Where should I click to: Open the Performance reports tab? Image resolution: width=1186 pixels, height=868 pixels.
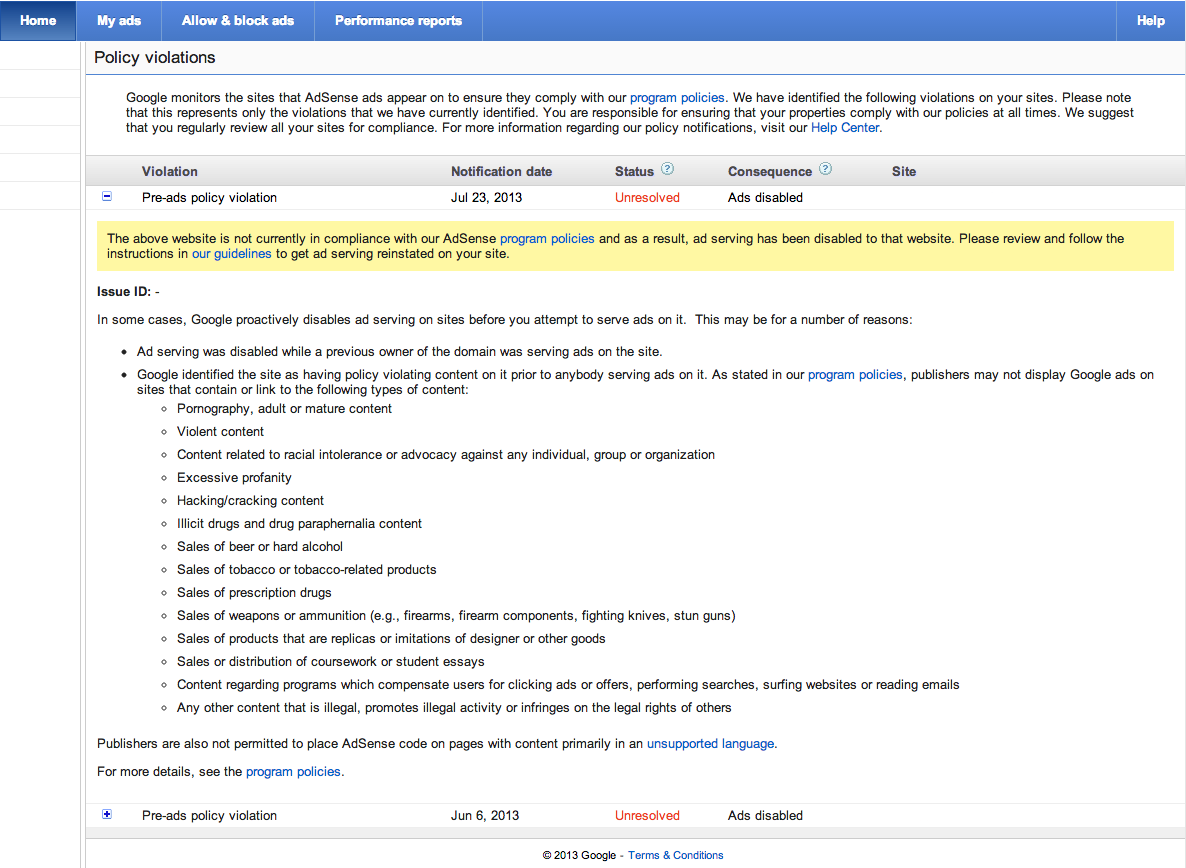398,20
